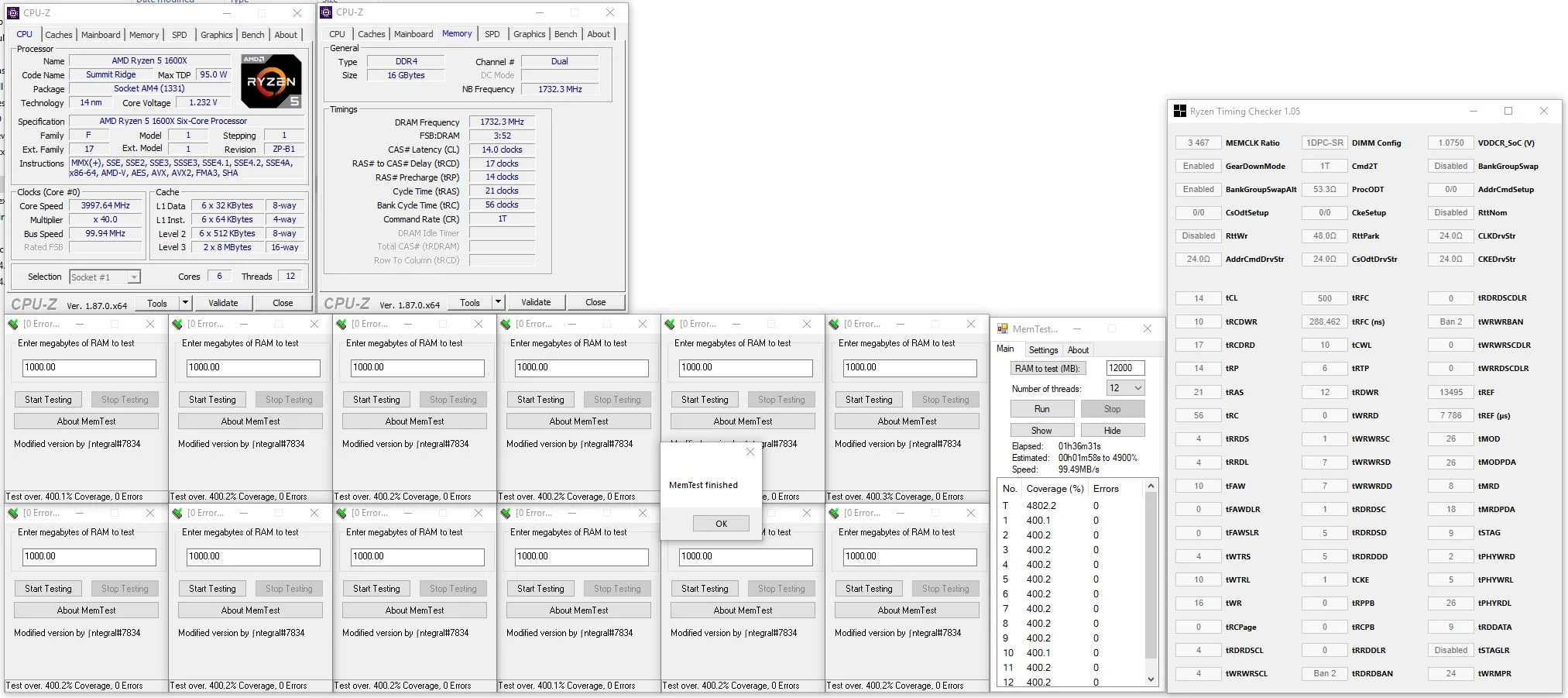1568x698 pixels.
Task: Click the Run button in MemTest manager
Action: pos(1042,409)
